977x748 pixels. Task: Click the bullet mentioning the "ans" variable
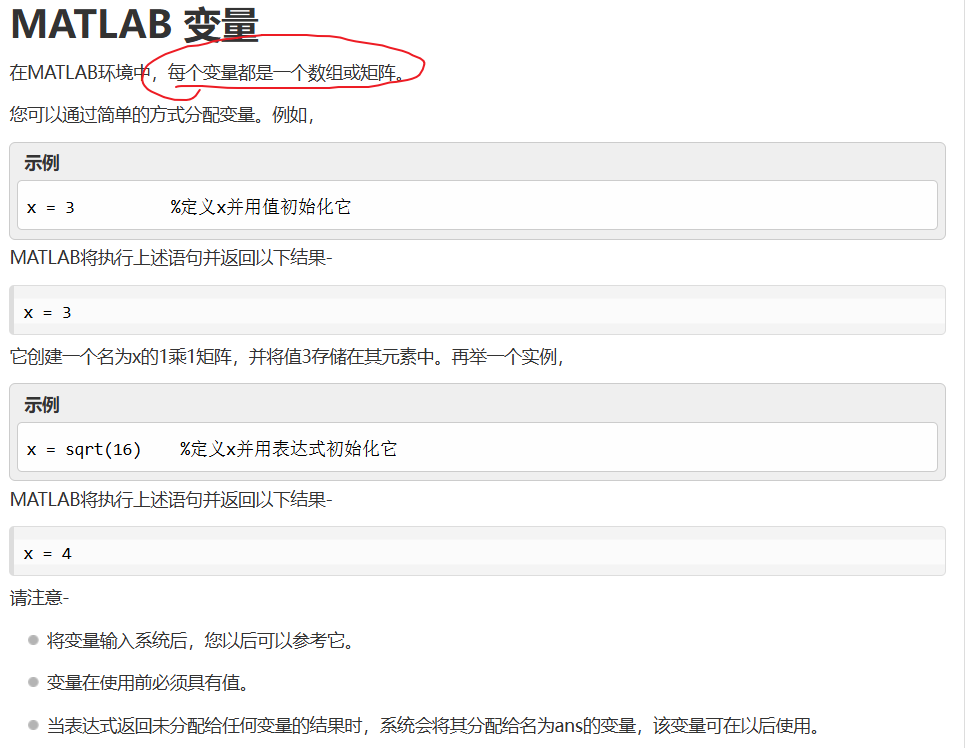coord(433,726)
